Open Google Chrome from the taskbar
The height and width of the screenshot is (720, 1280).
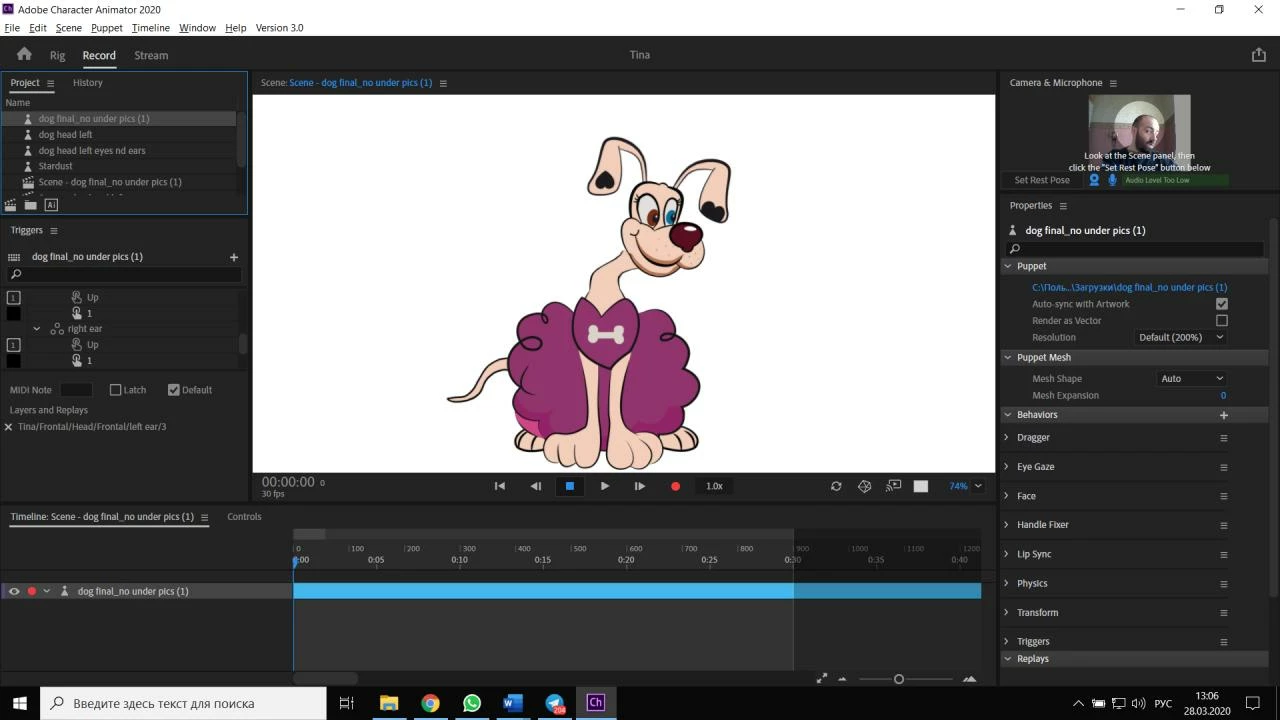430,703
